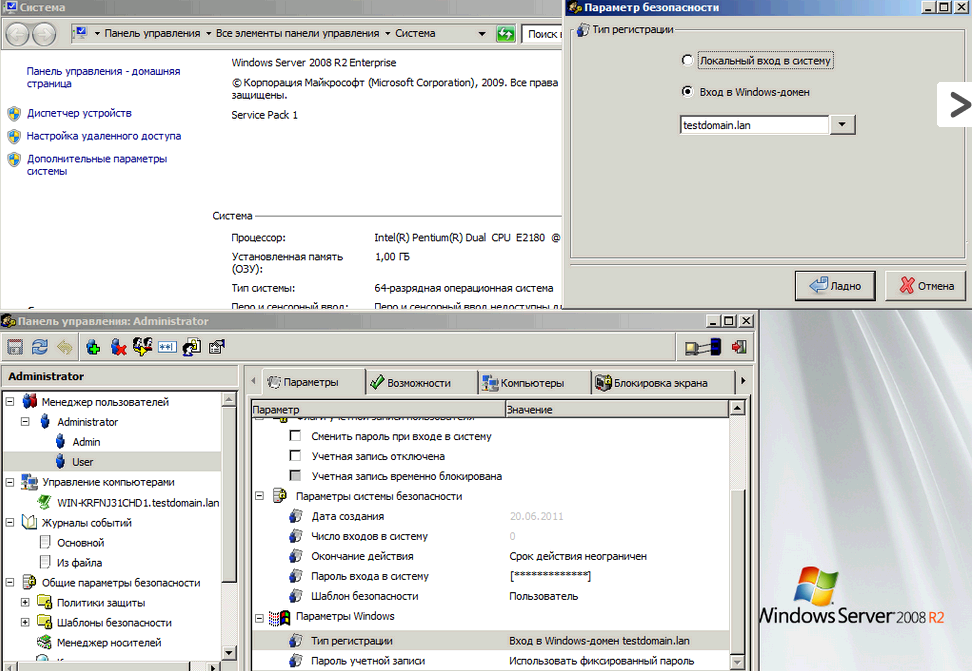Click the back arrow in the Система window
This screenshot has height=672, width=973.
tap(18, 34)
